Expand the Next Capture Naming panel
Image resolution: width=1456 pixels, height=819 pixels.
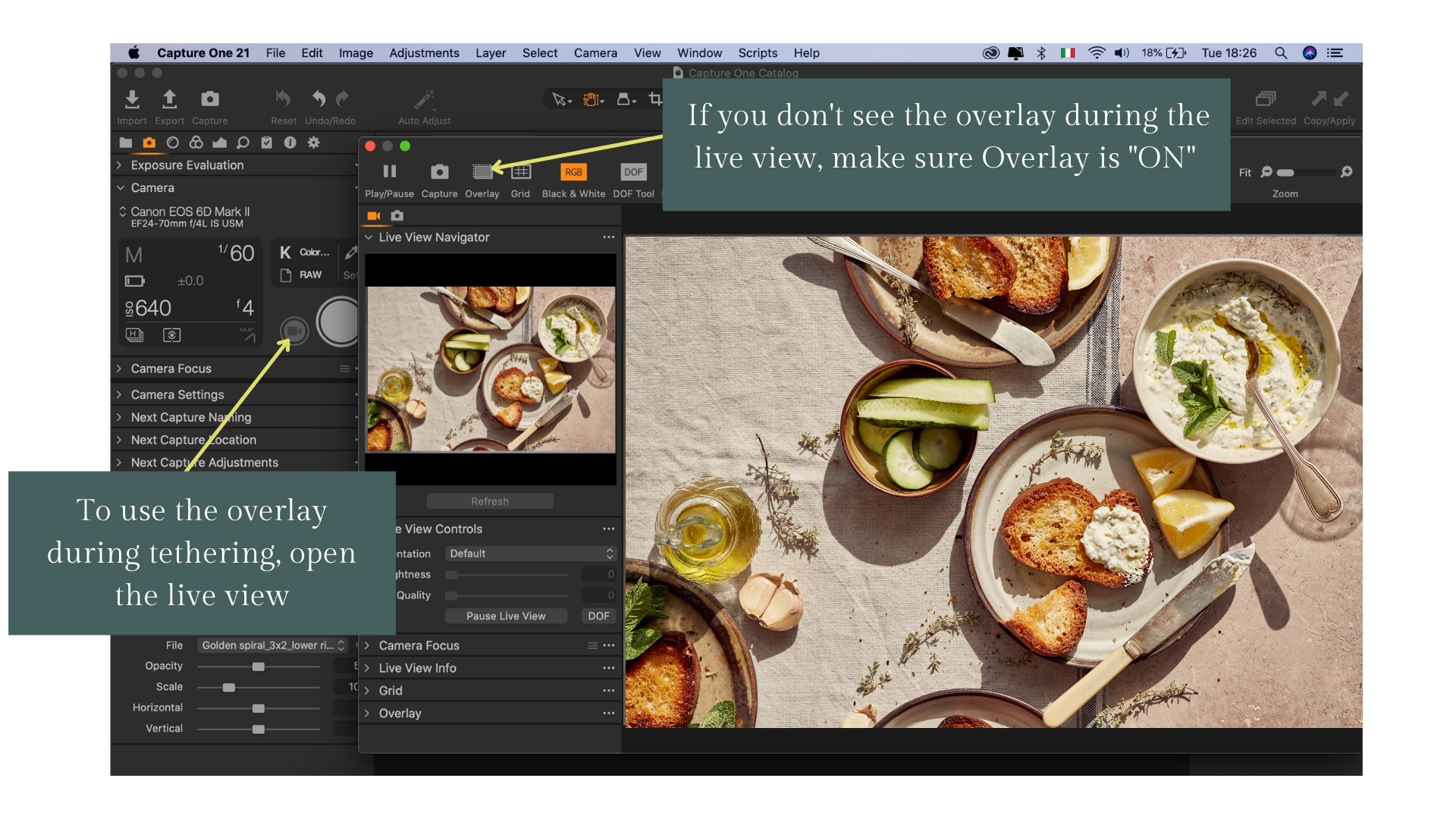(x=119, y=418)
